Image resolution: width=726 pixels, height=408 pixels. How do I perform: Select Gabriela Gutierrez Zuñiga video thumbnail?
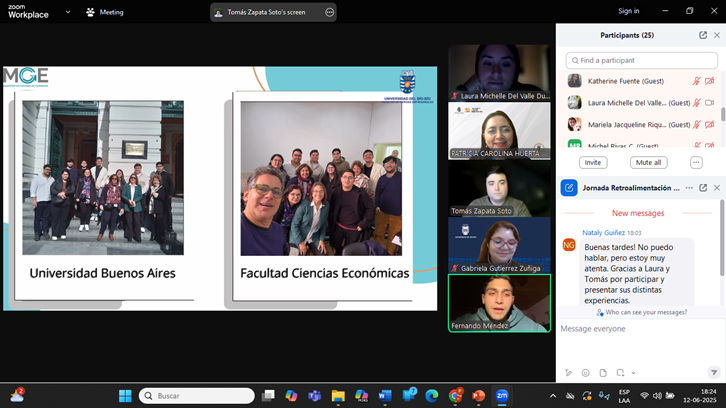coord(499,245)
